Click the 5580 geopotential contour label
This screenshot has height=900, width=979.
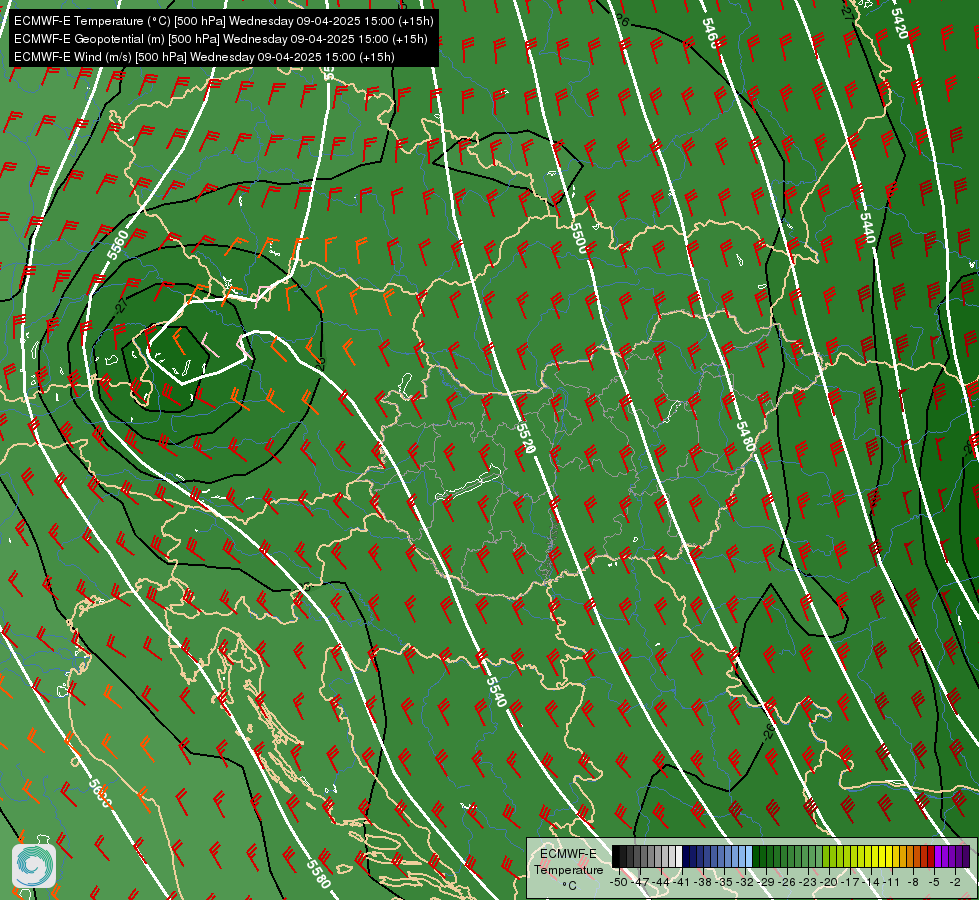318,873
